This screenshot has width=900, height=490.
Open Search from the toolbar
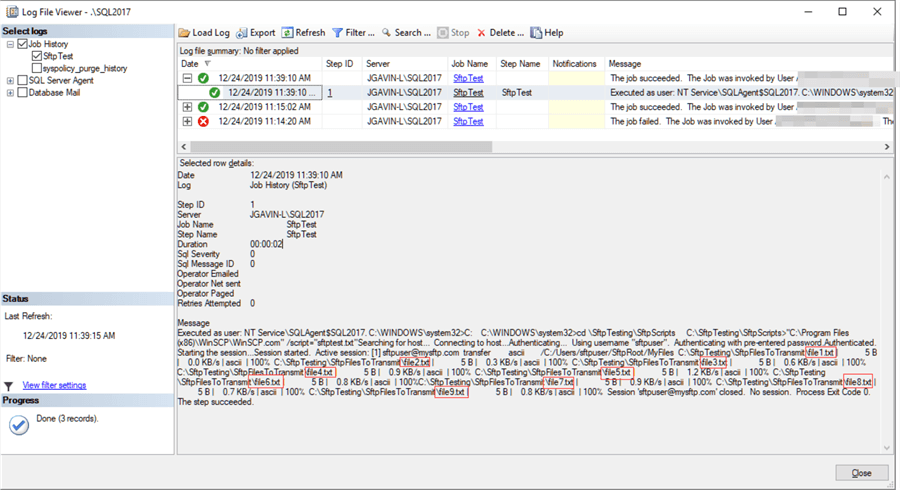tap(386, 32)
